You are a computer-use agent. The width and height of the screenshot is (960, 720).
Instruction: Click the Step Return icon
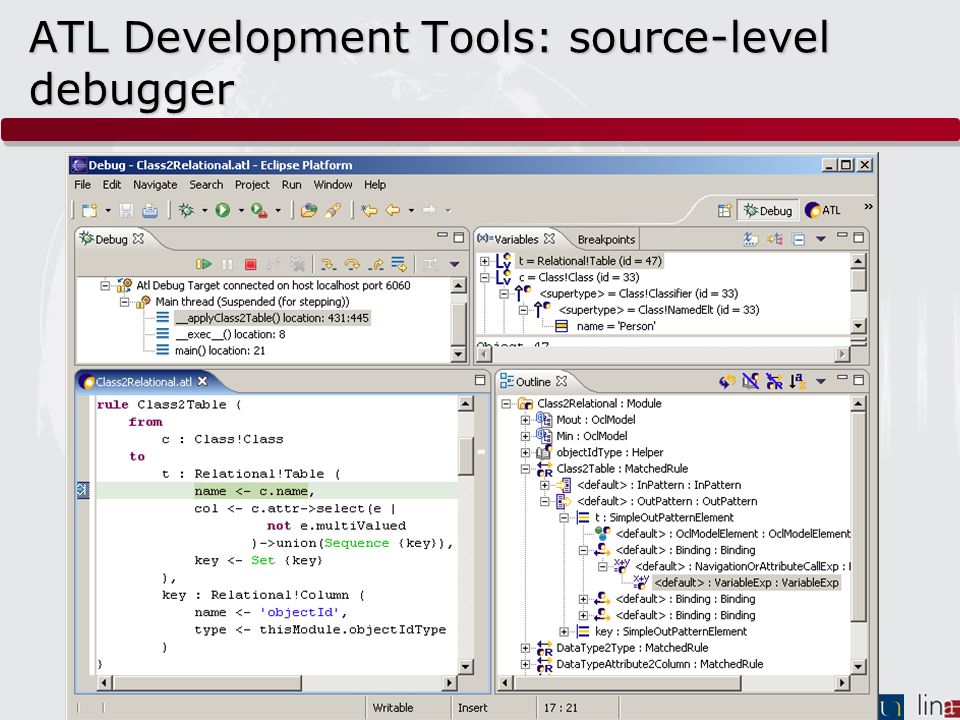click(x=376, y=264)
